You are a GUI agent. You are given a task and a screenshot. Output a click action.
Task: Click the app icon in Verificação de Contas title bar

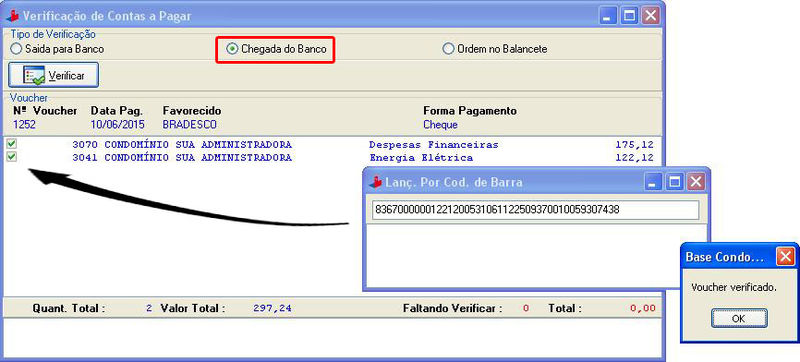coord(12,16)
